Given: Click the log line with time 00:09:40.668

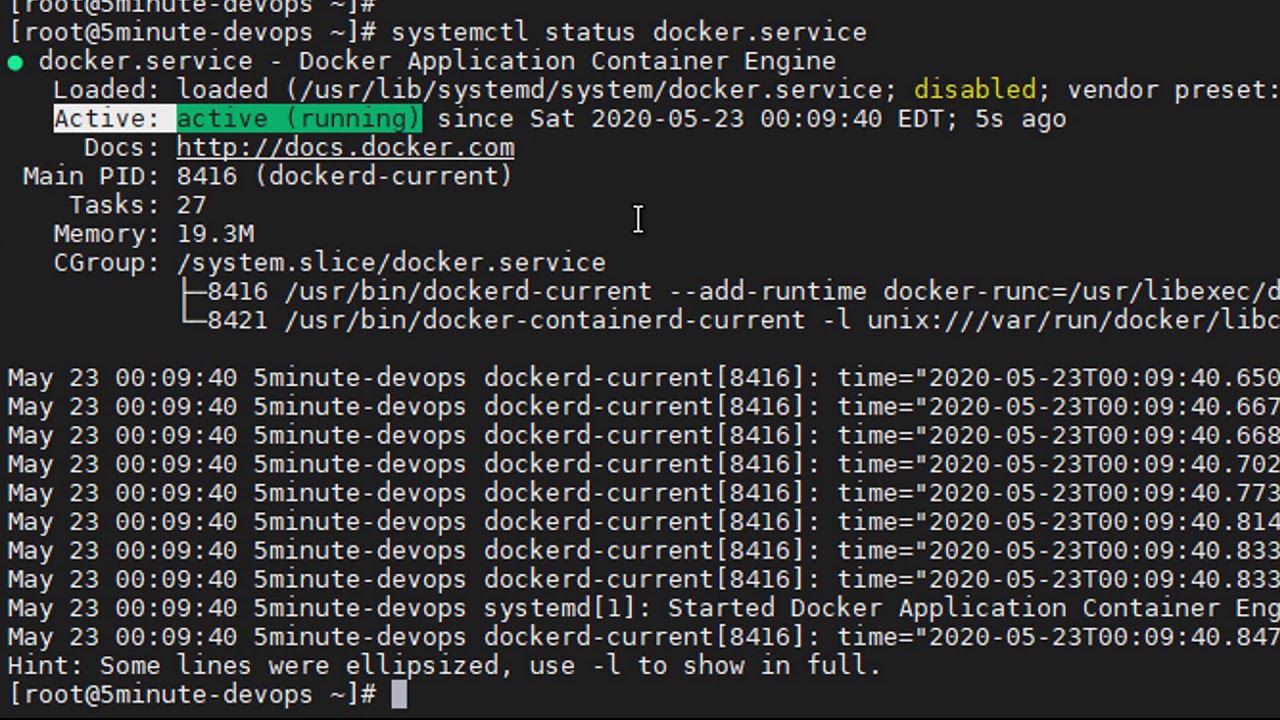Looking at the screenshot, I should 643,436.
